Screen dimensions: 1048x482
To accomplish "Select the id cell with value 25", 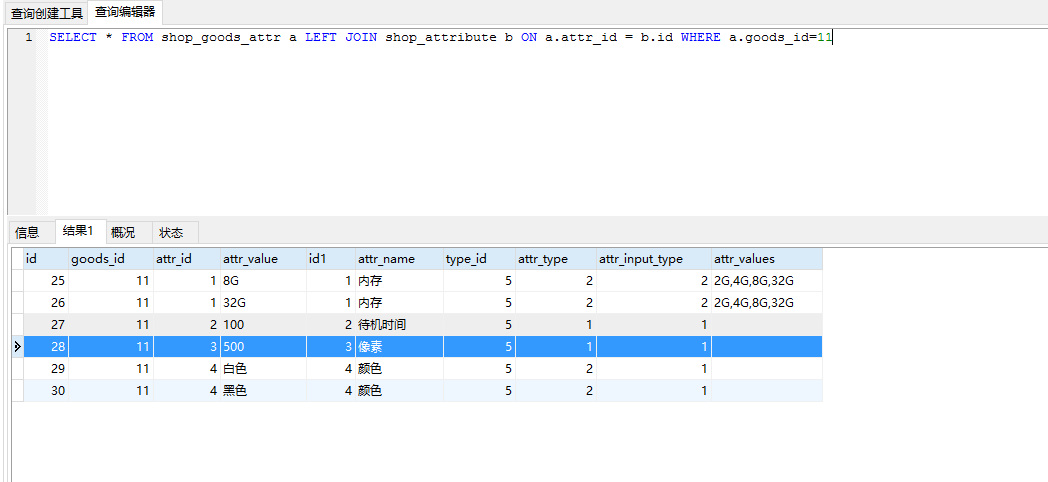I will (45, 281).
